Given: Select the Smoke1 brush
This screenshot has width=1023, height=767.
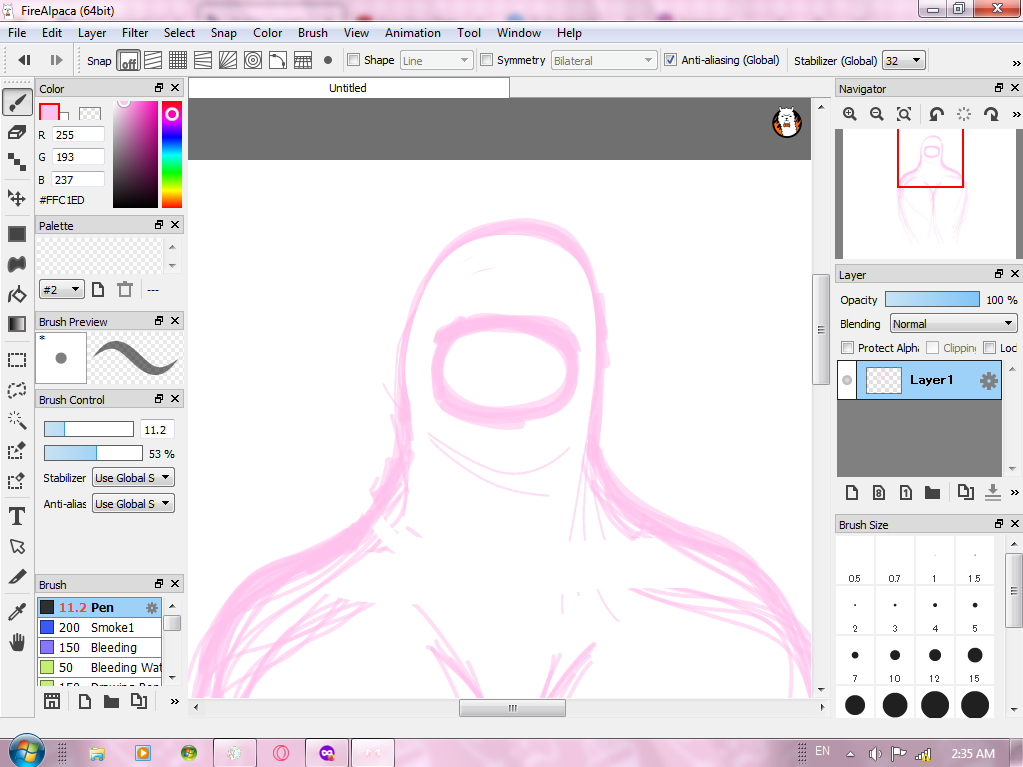Looking at the screenshot, I should [100, 627].
